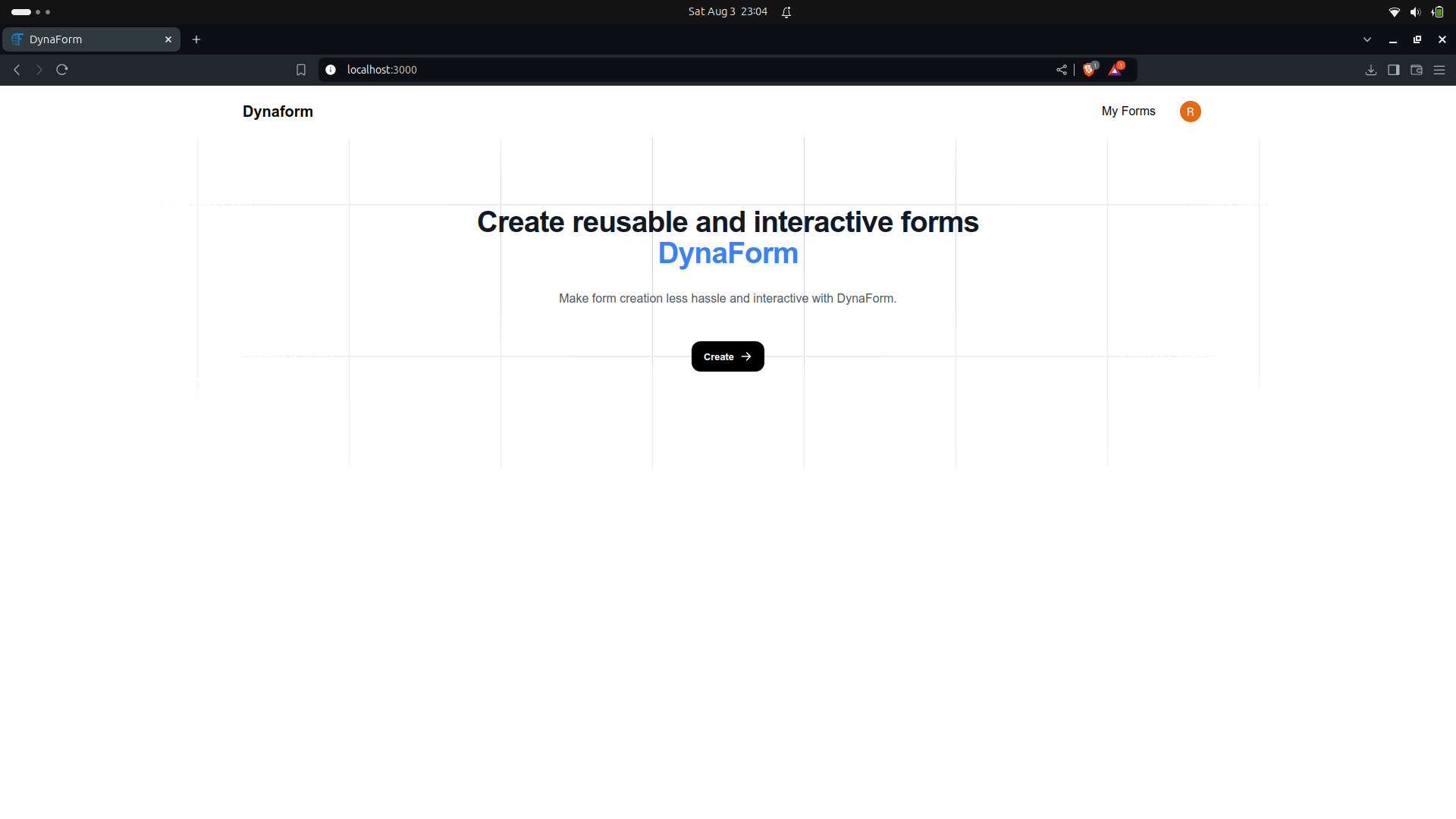Expand the tab search dropdown chevron
The image size is (1456, 819).
click(x=1367, y=39)
